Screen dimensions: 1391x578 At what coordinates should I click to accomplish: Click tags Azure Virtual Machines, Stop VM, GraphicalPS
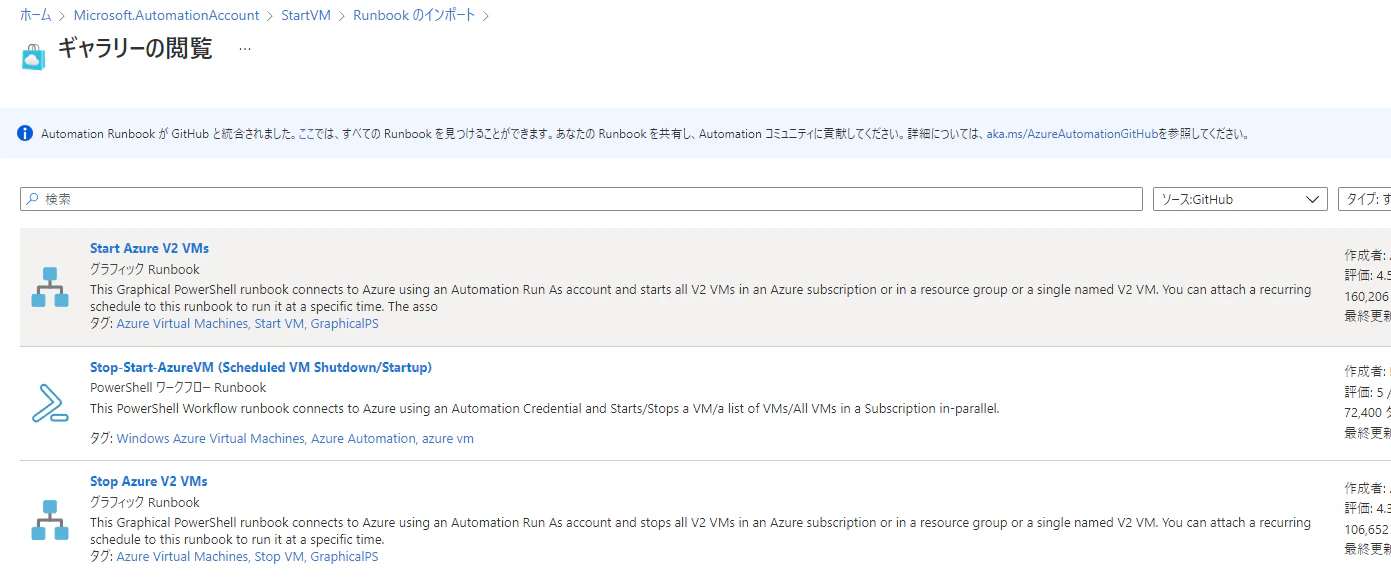pos(247,557)
